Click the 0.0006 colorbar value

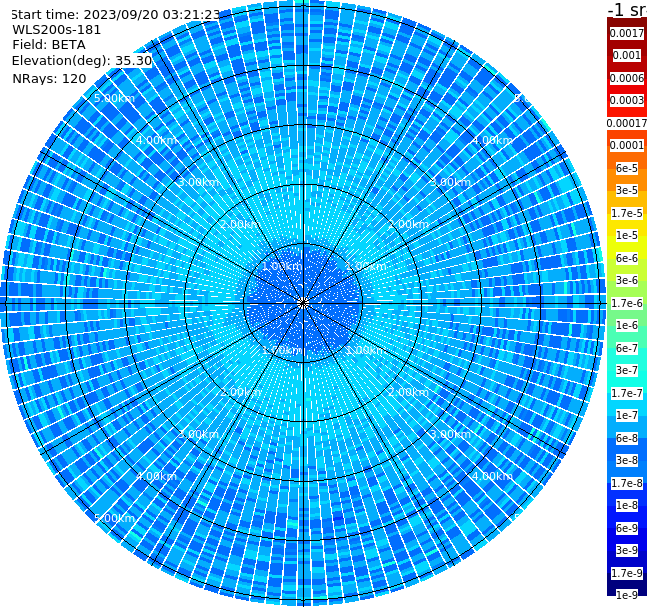click(x=627, y=78)
